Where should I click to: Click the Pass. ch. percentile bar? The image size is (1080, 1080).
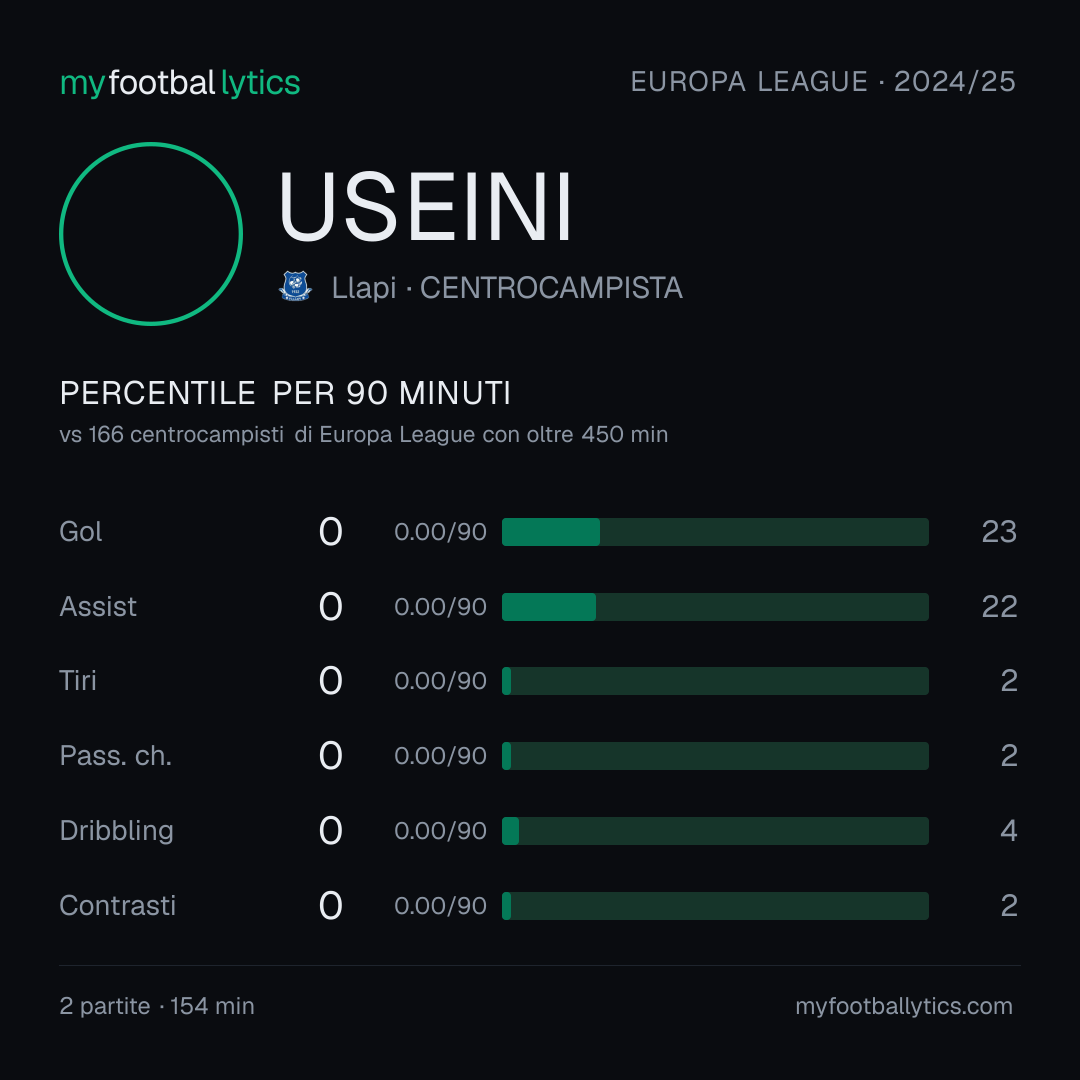pyautogui.click(x=715, y=756)
